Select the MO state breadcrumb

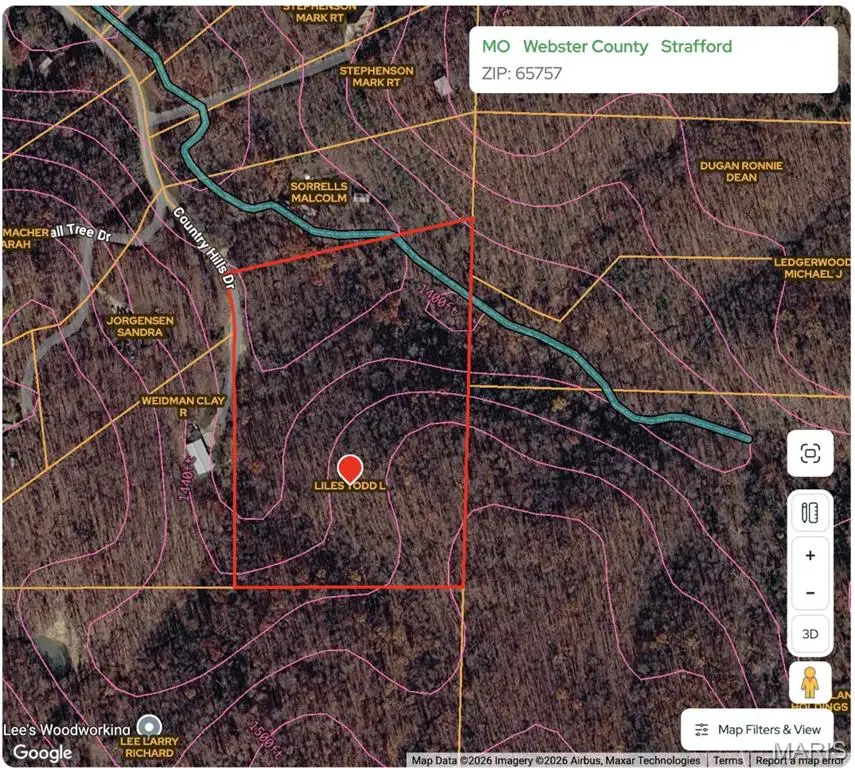coord(495,47)
